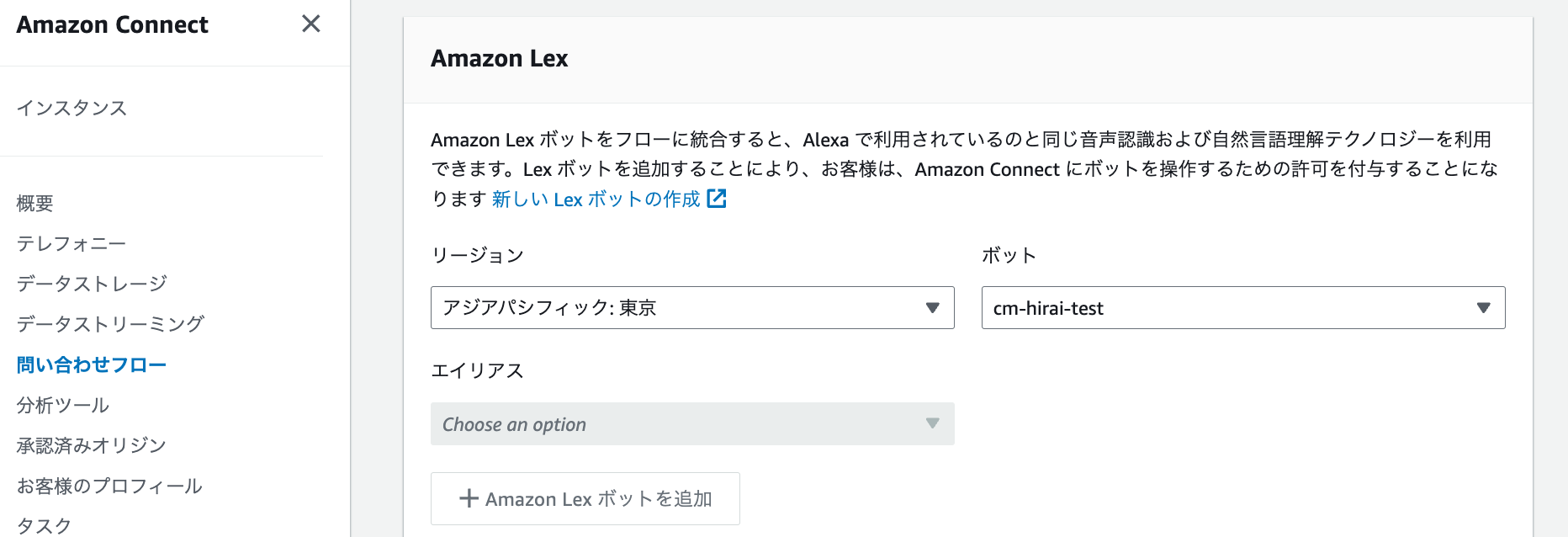Select 分析ツール in the sidebar
Screen dimensions: 1568x537
click(x=63, y=405)
